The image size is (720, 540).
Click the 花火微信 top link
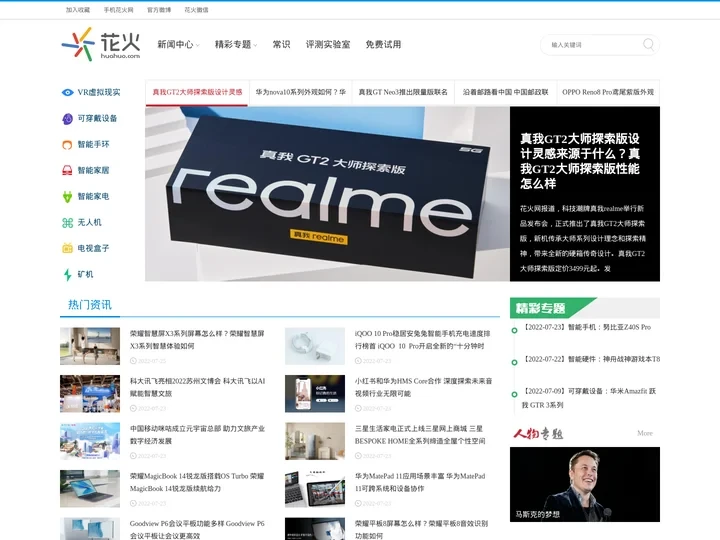(x=196, y=10)
